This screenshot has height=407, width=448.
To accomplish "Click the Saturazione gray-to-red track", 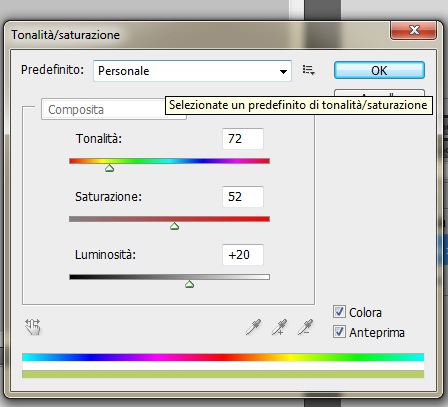I will click(x=169, y=219).
